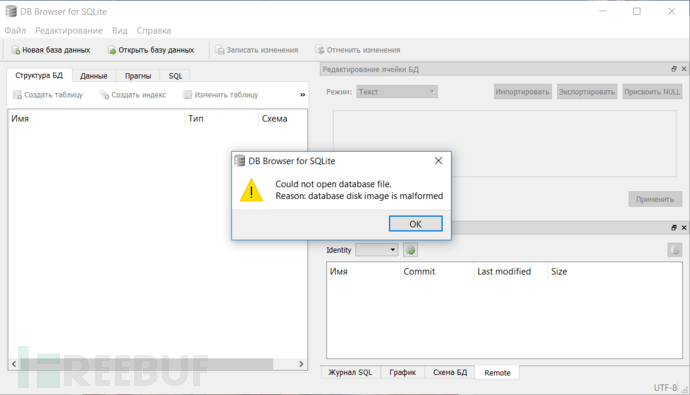Click the horizontal scrollbar thumb in structure pane
690x395 pixels.
click(x=147, y=364)
